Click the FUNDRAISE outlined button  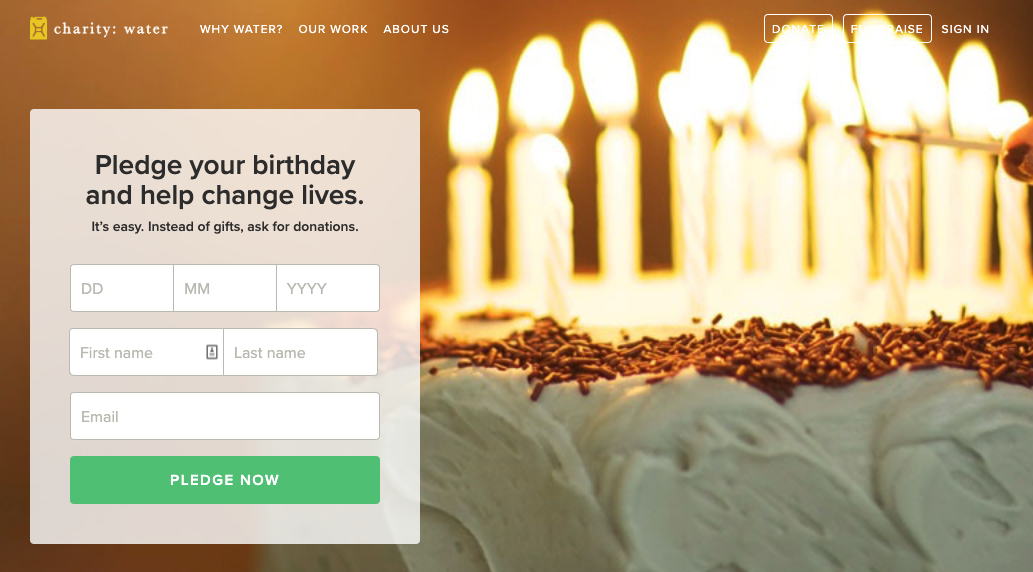[887, 28]
